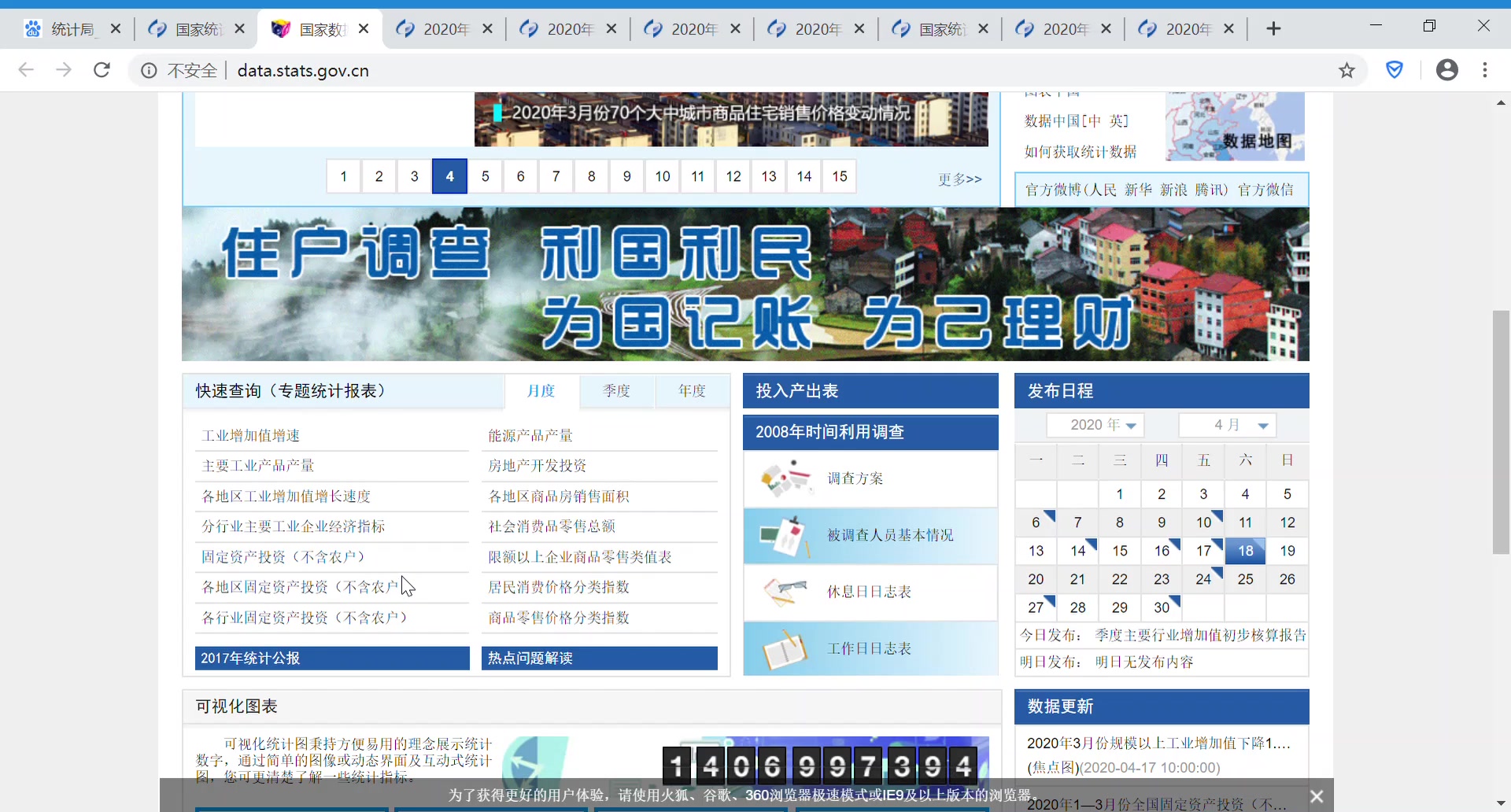
Task: Switch to the second tab 国家统
Action: (x=197, y=29)
